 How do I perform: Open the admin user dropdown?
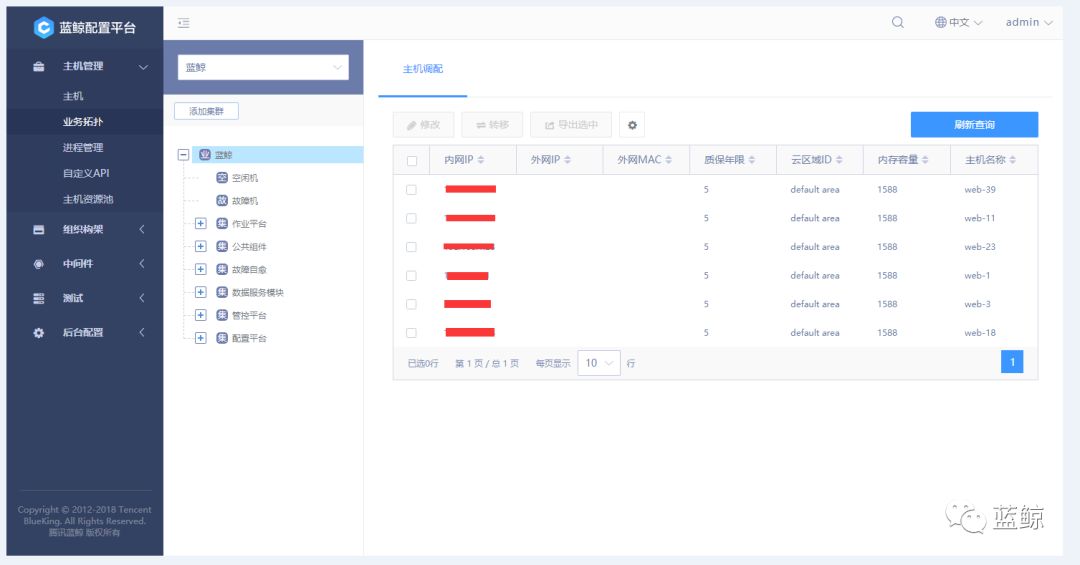pyautogui.click(x=1029, y=23)
